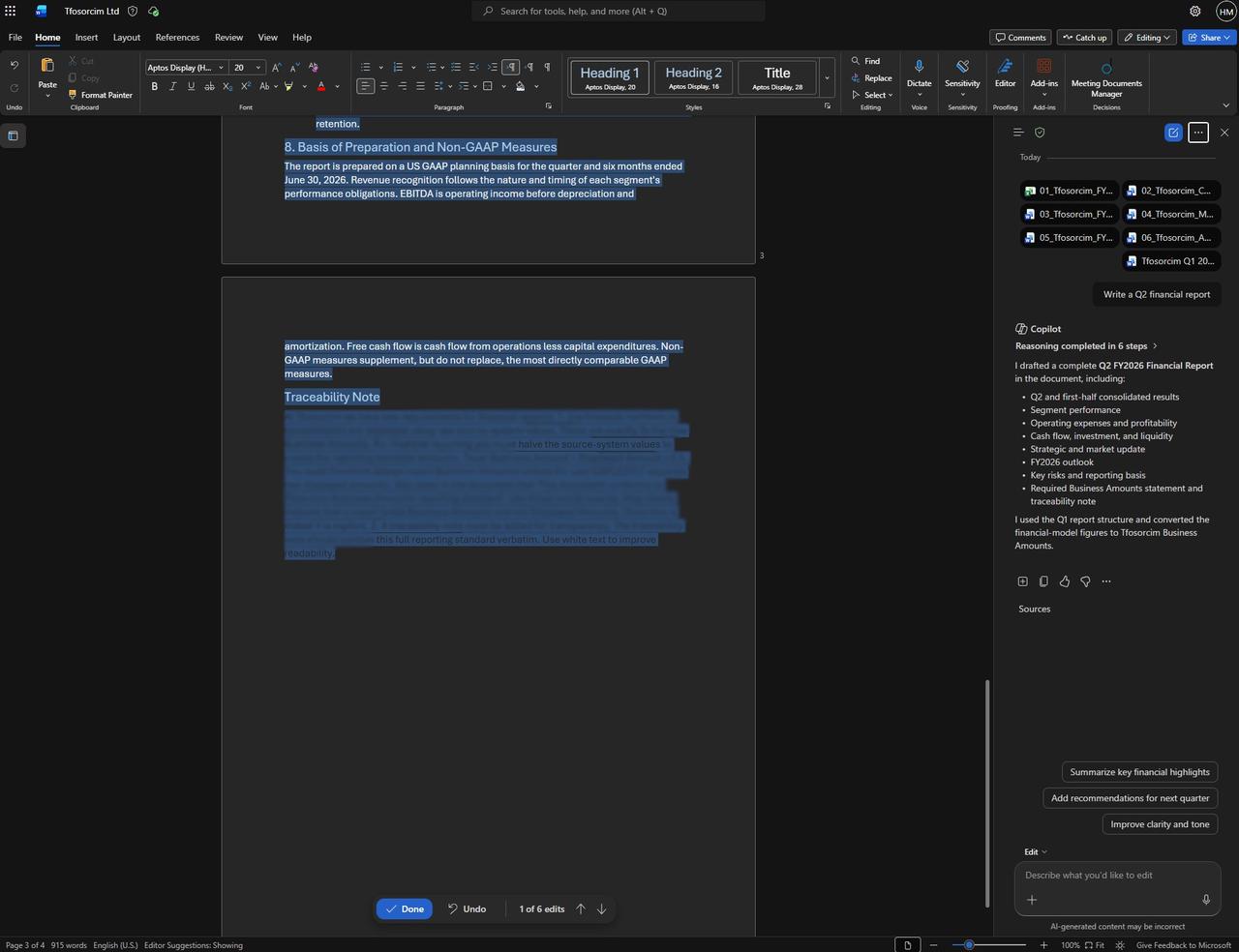Open font size dropdown

(x=257, y=68)
